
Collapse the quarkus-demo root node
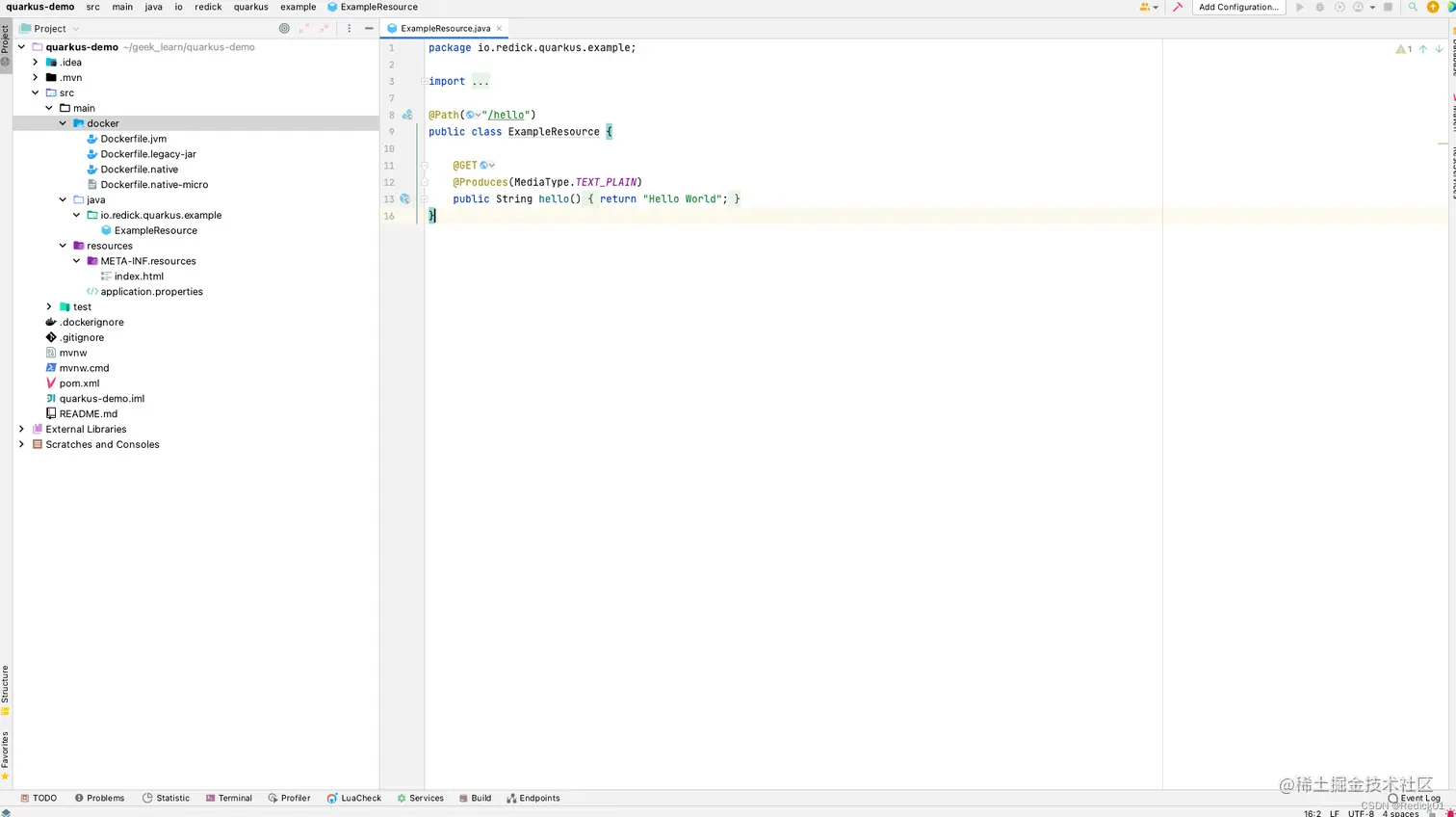point(22,46)
